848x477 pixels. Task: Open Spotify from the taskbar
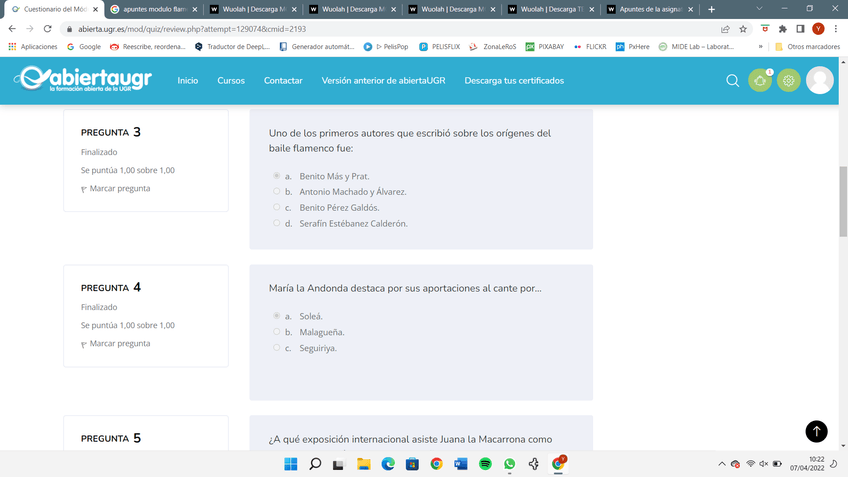pos(485,464)
